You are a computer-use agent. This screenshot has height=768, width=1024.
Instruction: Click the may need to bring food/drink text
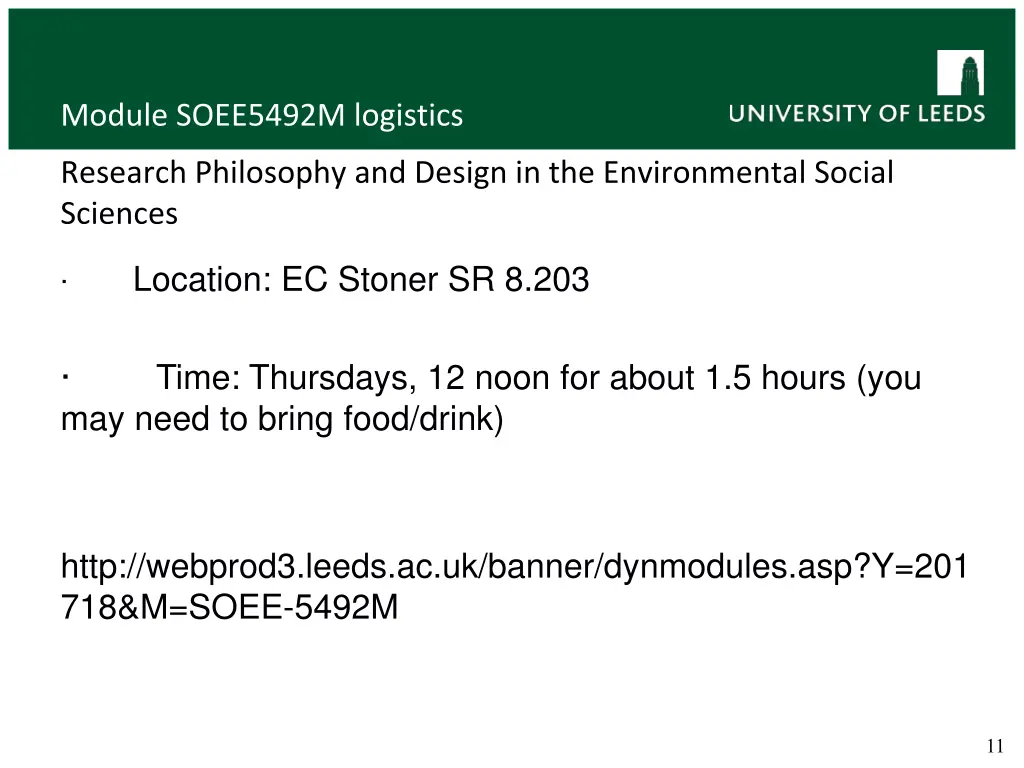[x=282, y=419]
